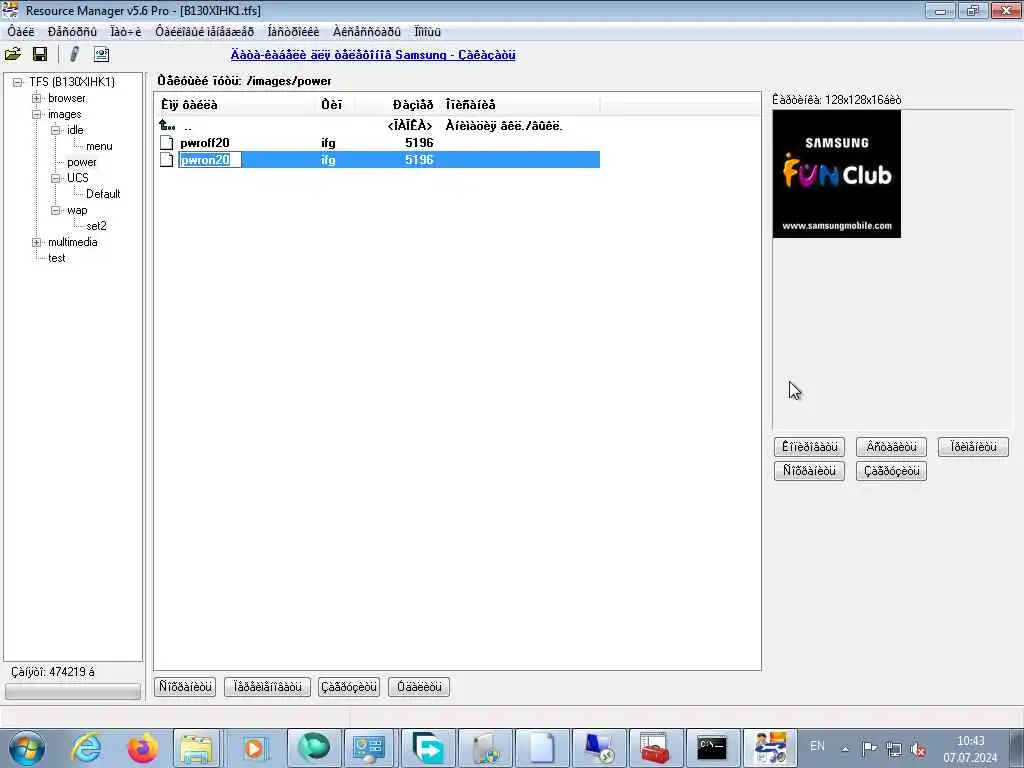This screenshot has width=1024, height=768.
Task: Click the picture page toolbar icon
Action: click(x=101, y=54)
